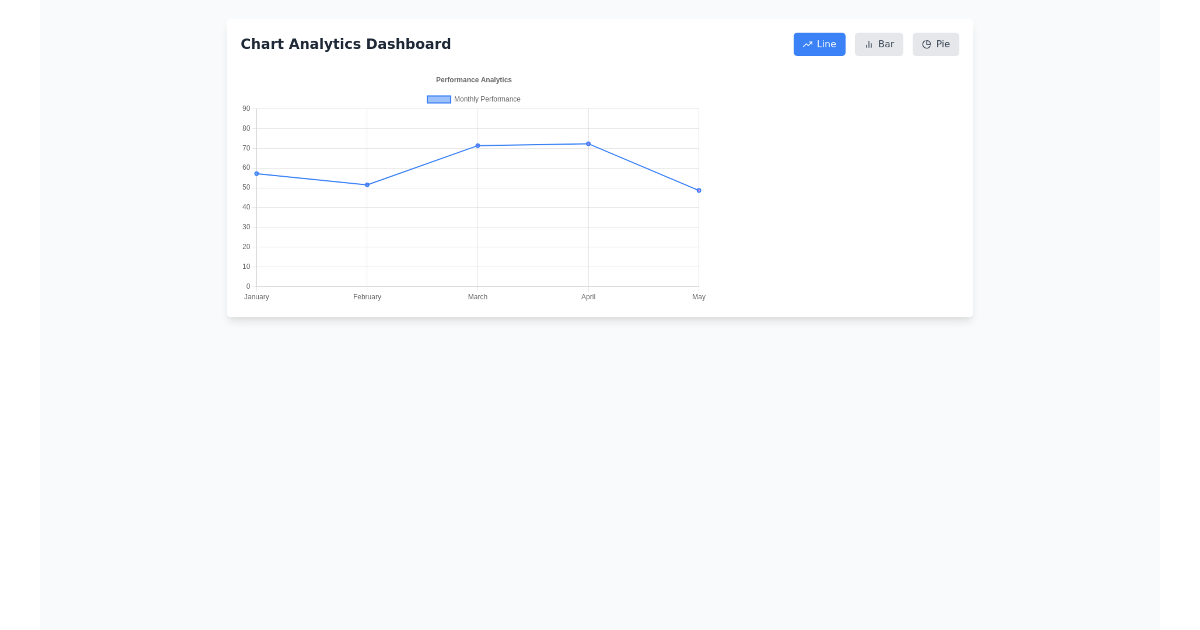Switch the chart to Pie view

pyautogui.click(x=935, y=44)
